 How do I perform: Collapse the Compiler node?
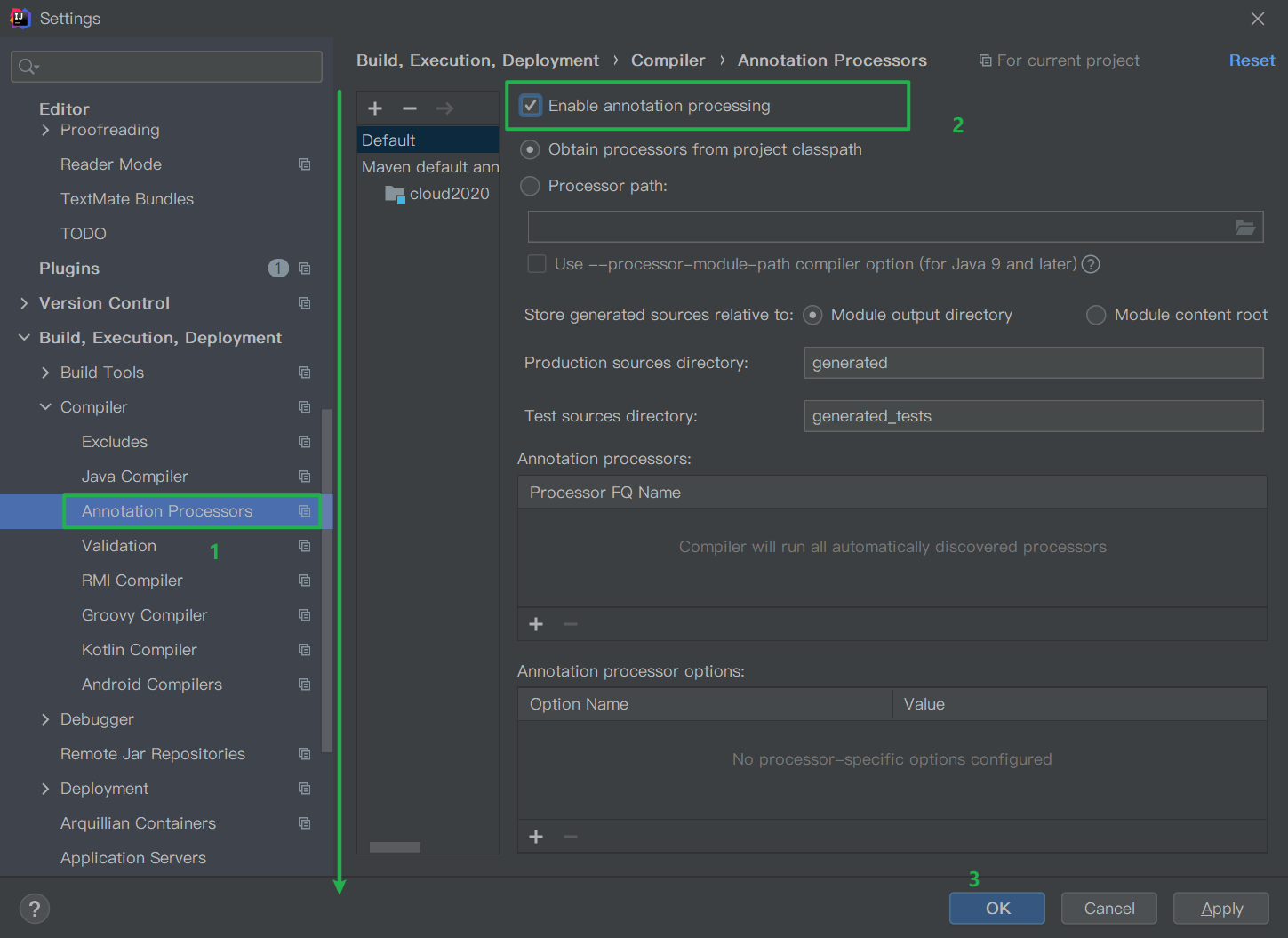click(45, 407)
